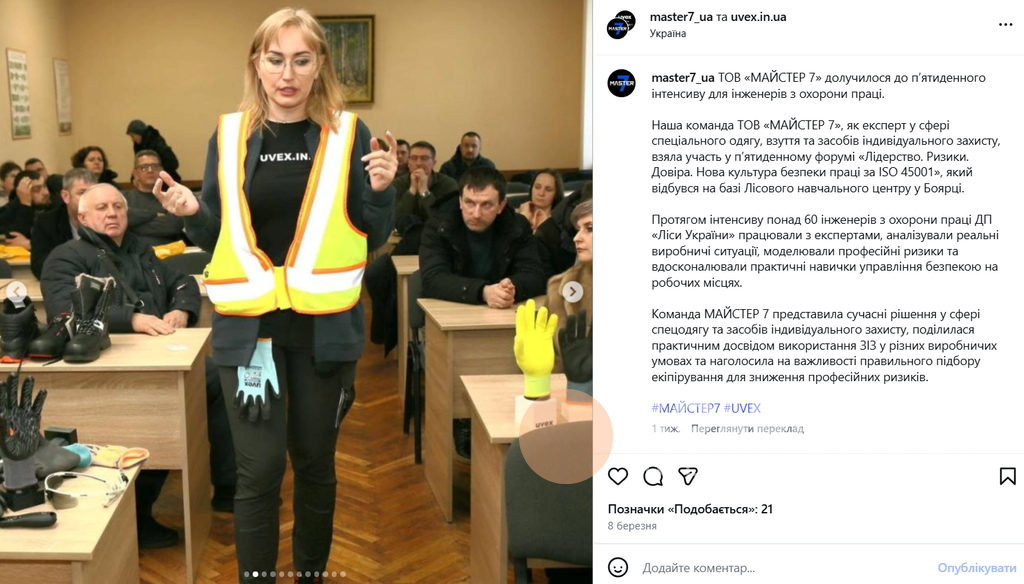This screenshot has height=584, width=1024.
Task: Open more options three-dot menu
Action: pyautogui.click(x=1005, y=25)
